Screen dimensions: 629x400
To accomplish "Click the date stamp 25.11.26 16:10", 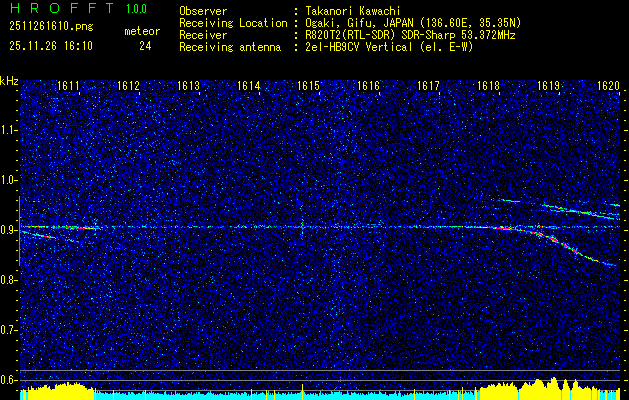I will pos(51,46).
